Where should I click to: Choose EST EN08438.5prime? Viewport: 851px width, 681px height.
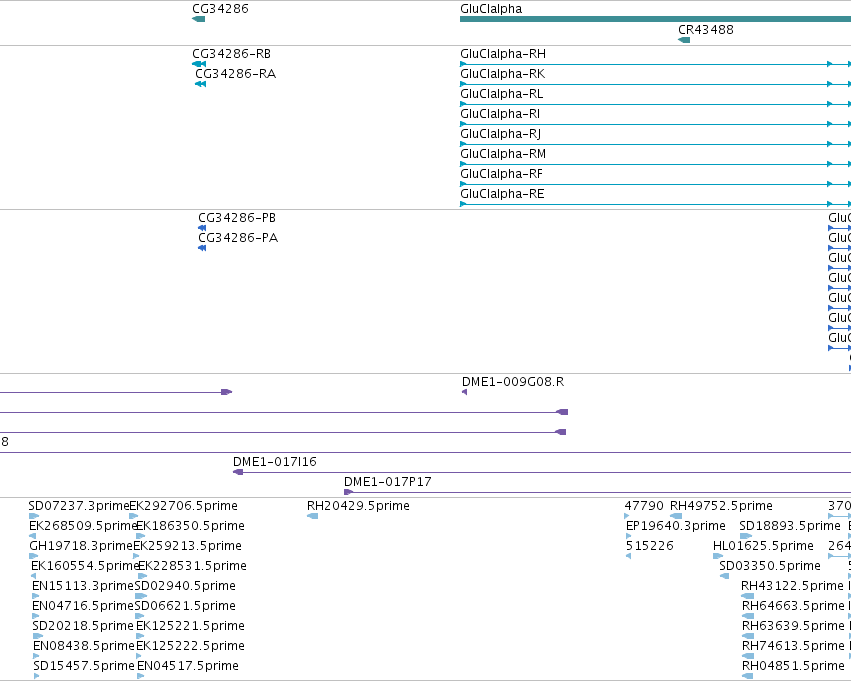[x=84, y=646]
